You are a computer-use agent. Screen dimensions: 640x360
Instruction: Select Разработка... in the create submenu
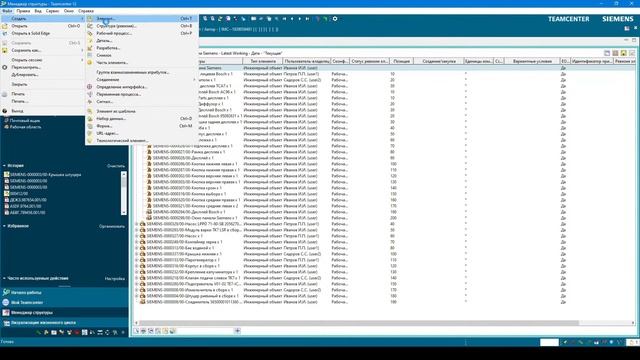[x=142, y=48]
